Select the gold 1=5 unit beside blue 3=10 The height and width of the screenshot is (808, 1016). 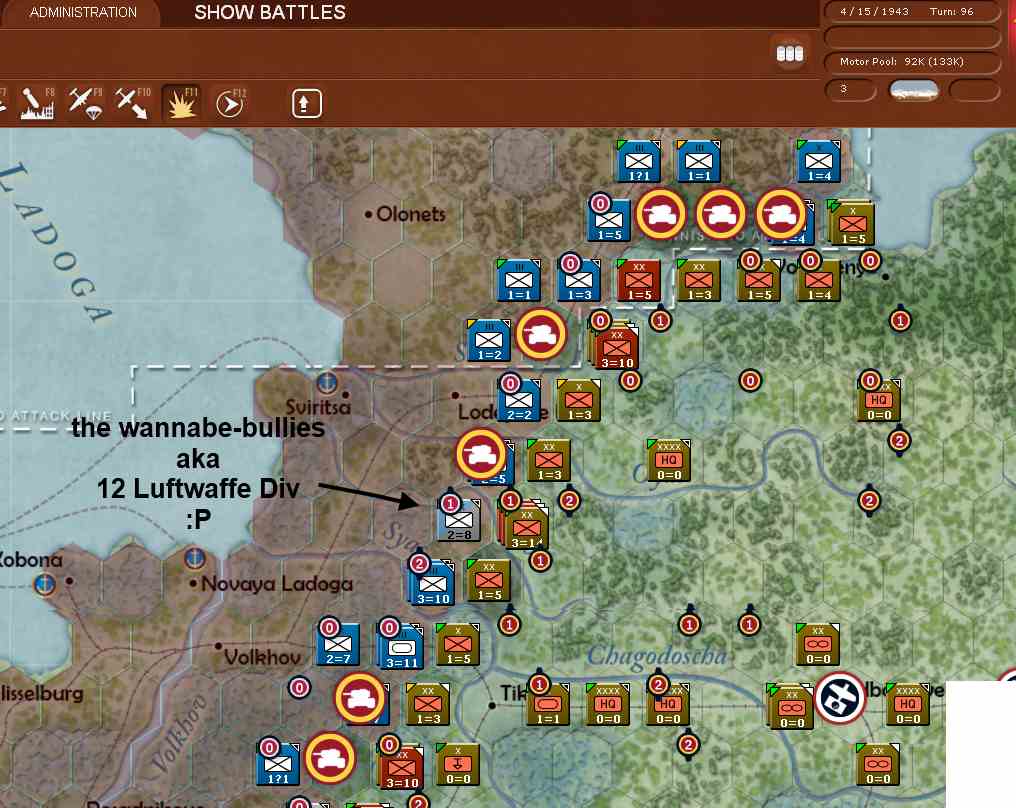[489, 581]
